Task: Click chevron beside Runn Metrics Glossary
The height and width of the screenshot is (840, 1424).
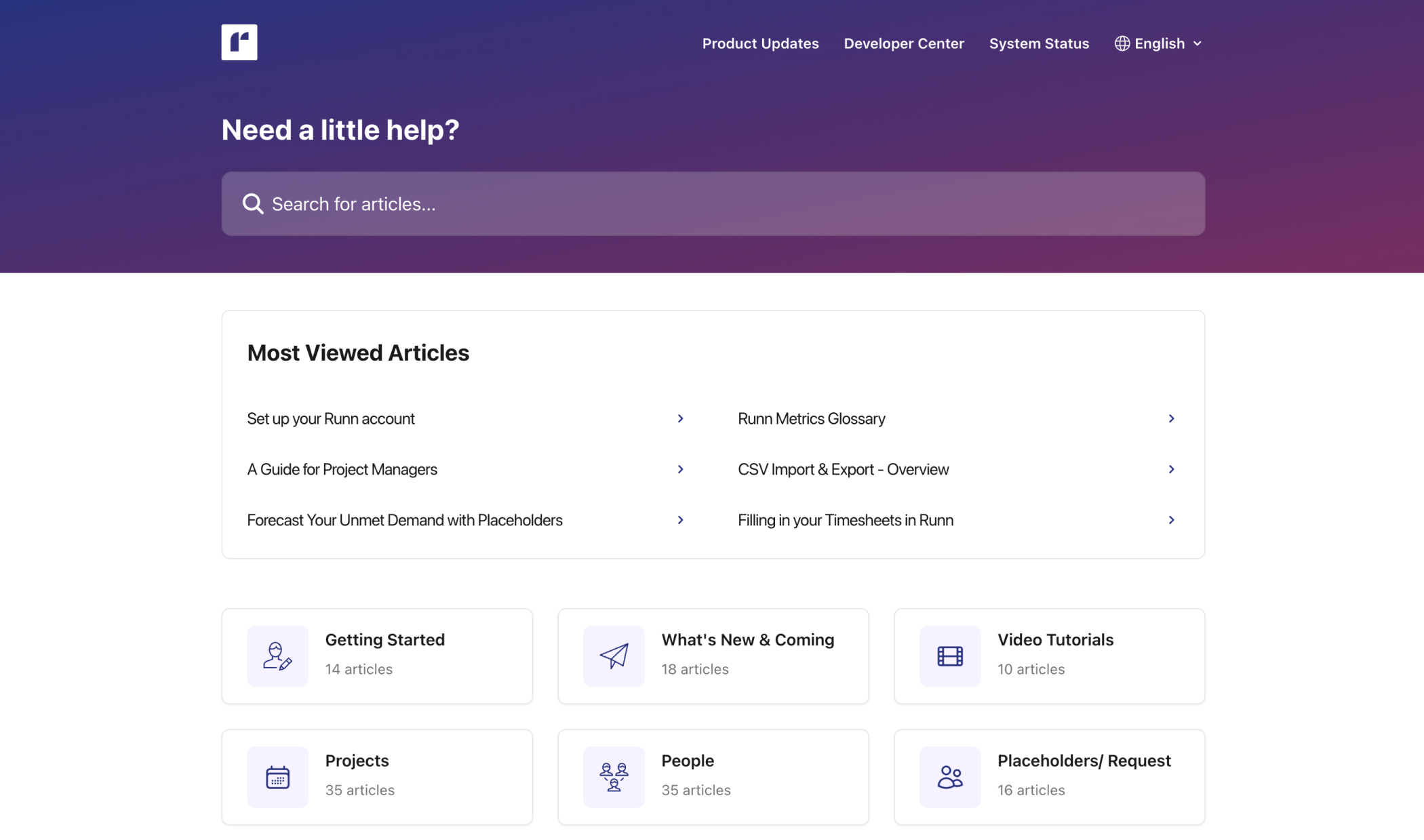Action: click(x=1171, y=419)
